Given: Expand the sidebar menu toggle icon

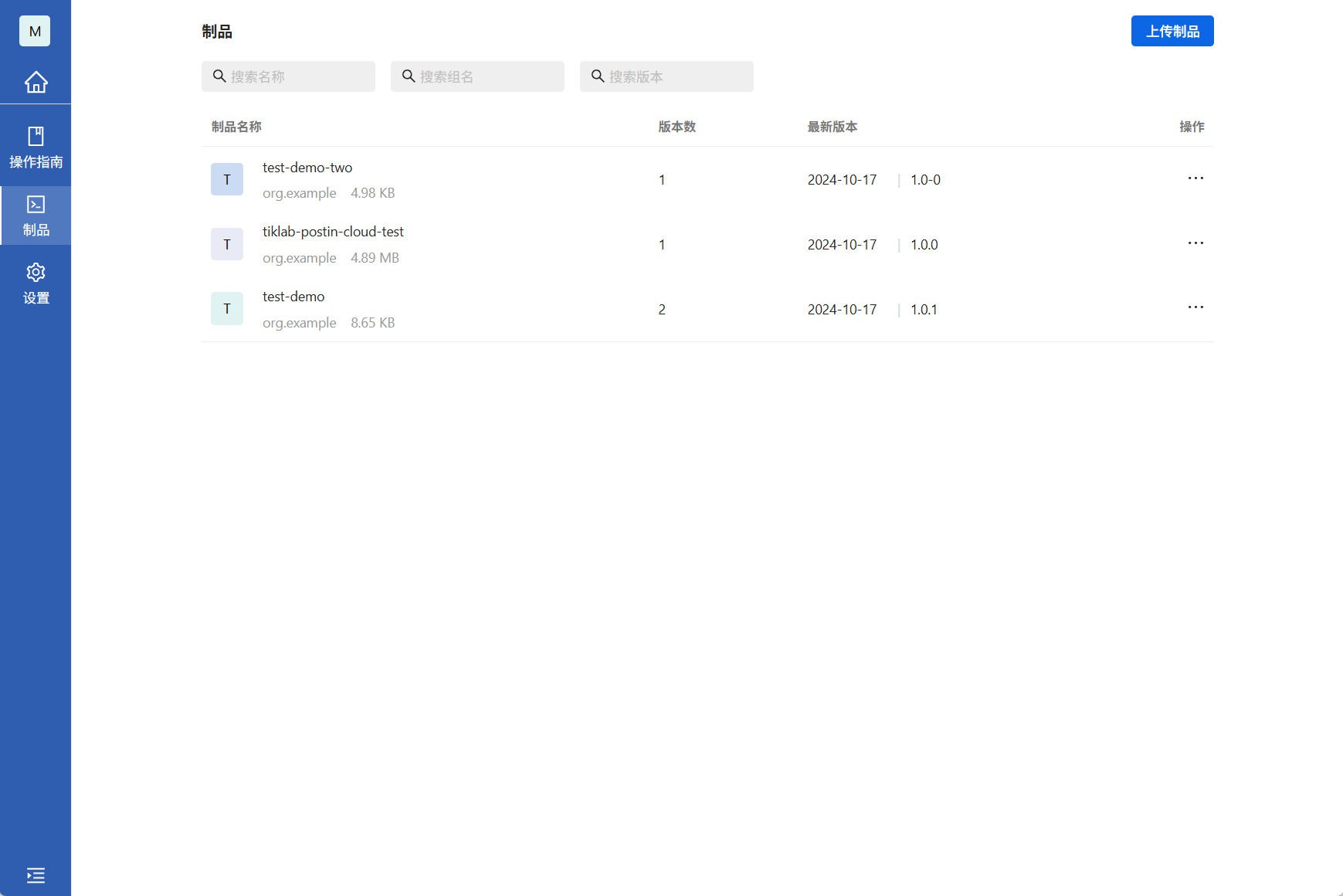Looking at the screenshot, I should click(36, 875).
